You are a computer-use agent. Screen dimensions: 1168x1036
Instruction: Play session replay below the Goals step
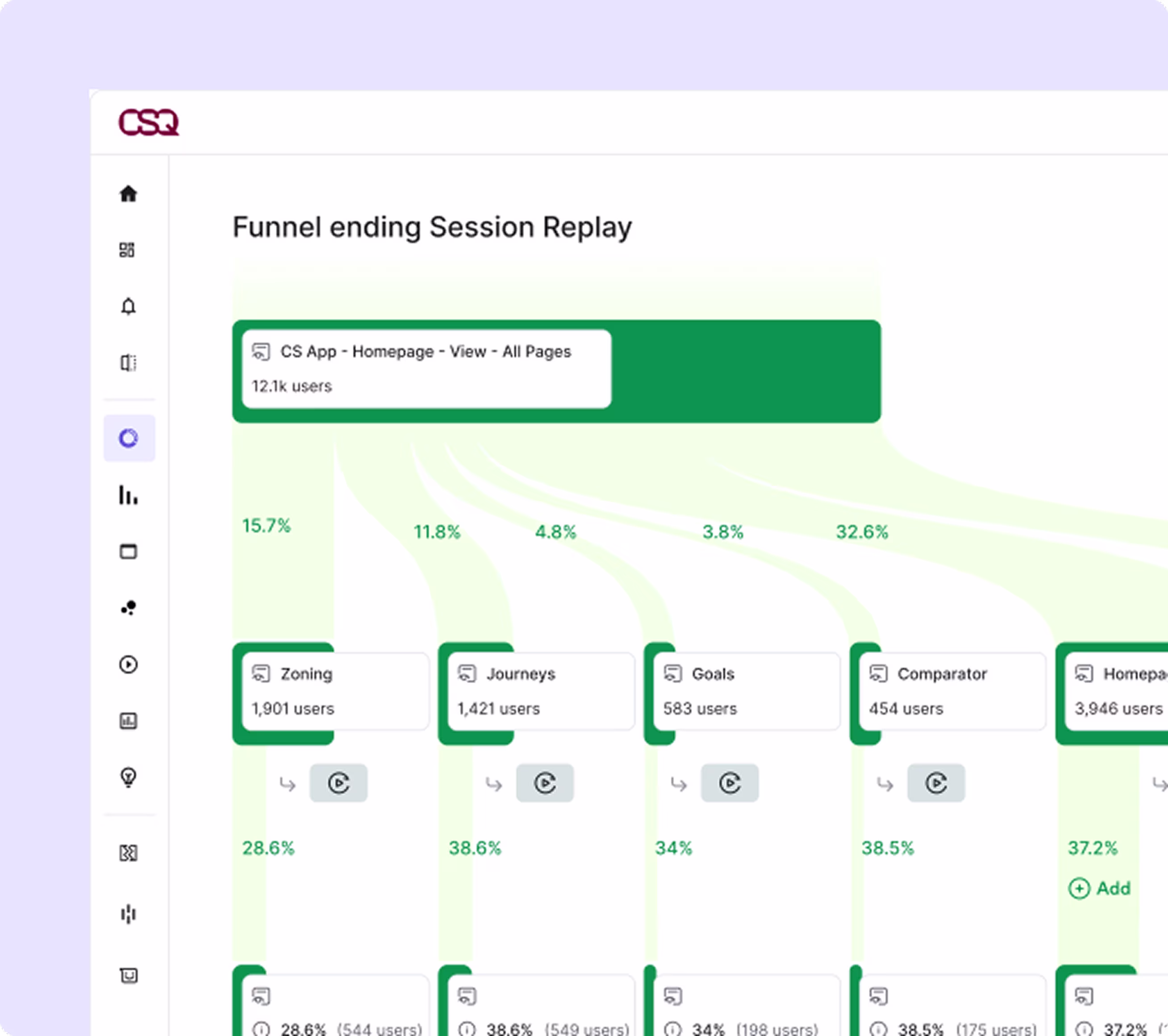730,783
